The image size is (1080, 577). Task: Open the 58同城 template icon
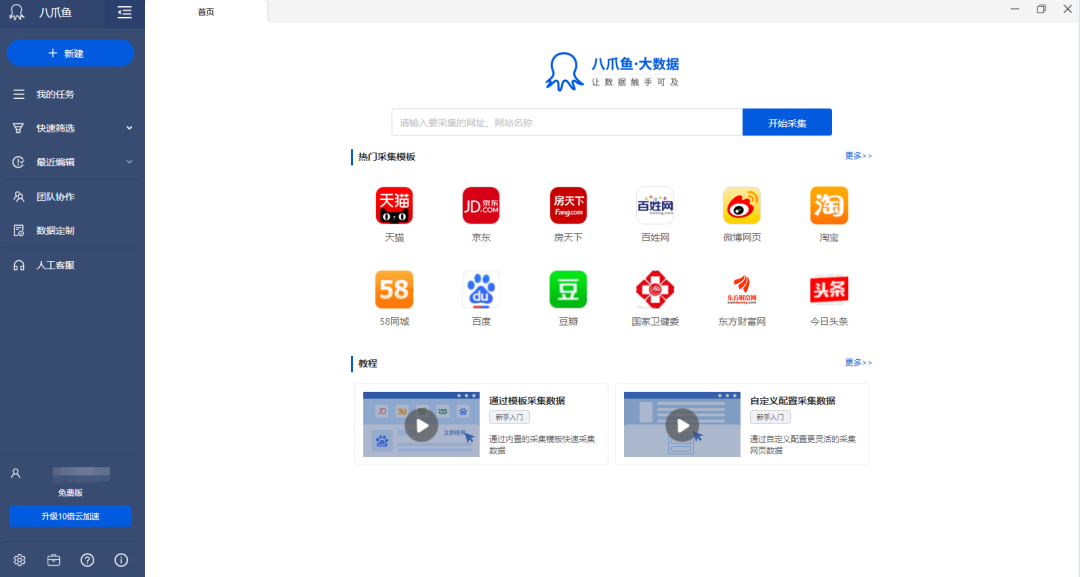(394, 289)
